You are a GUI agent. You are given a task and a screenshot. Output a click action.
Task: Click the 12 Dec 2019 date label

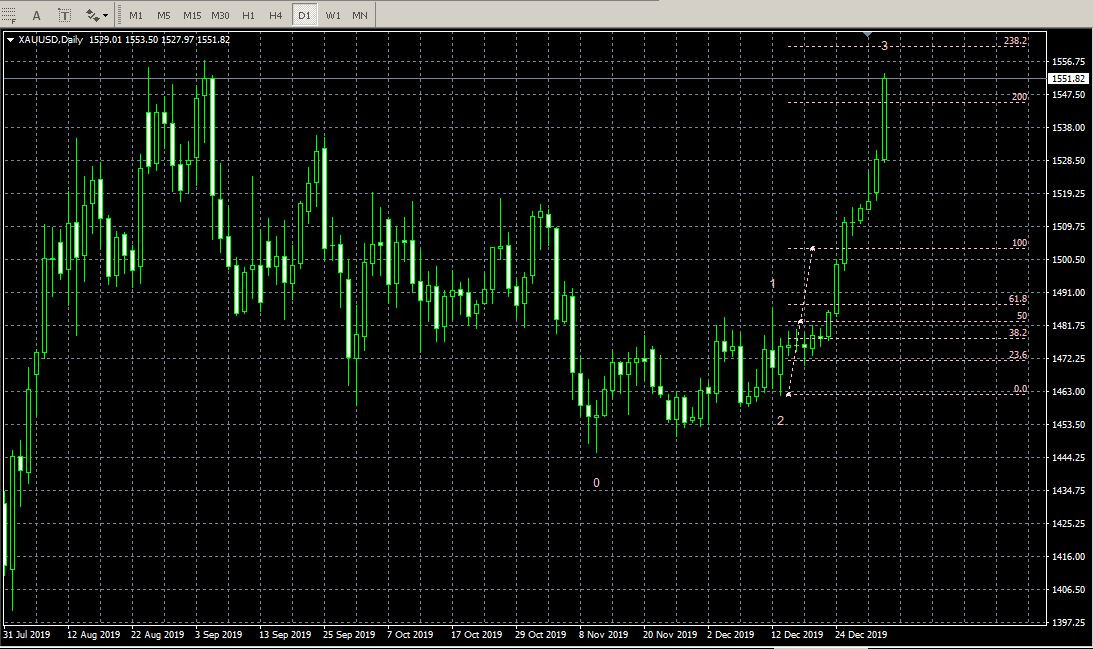tap(797, 634)
